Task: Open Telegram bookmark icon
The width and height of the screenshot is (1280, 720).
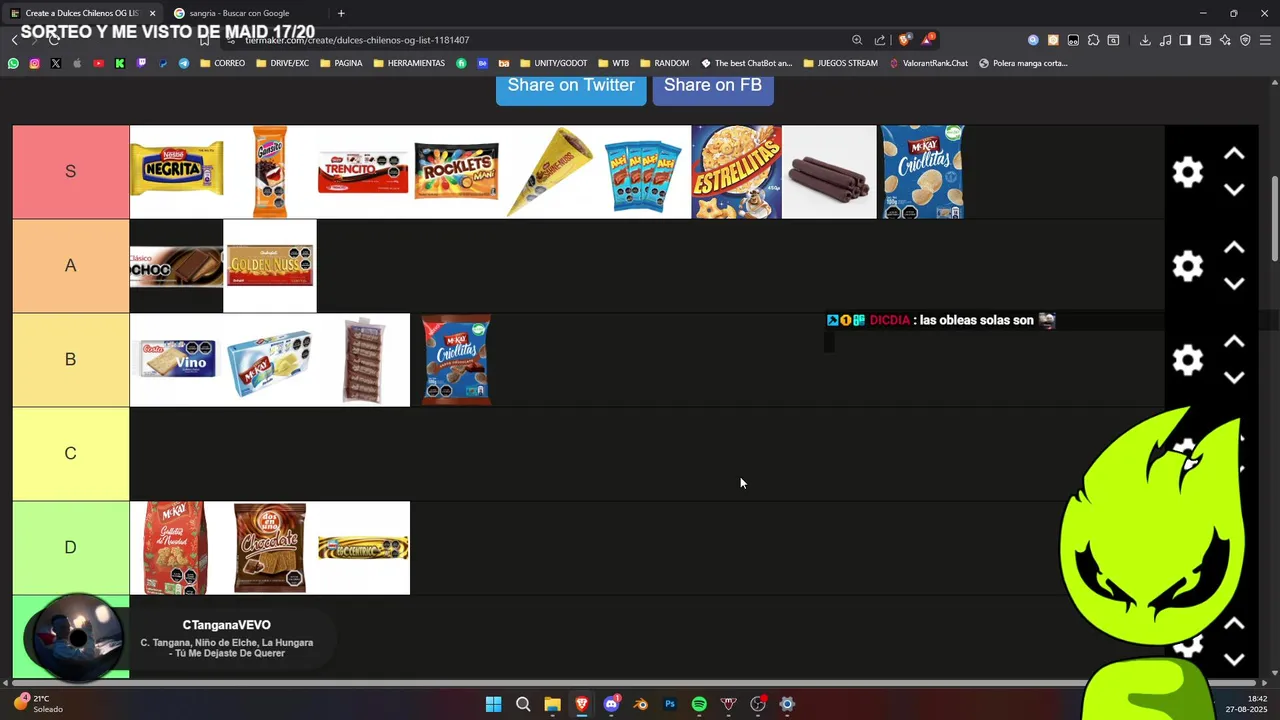Action: click(184, 63)
